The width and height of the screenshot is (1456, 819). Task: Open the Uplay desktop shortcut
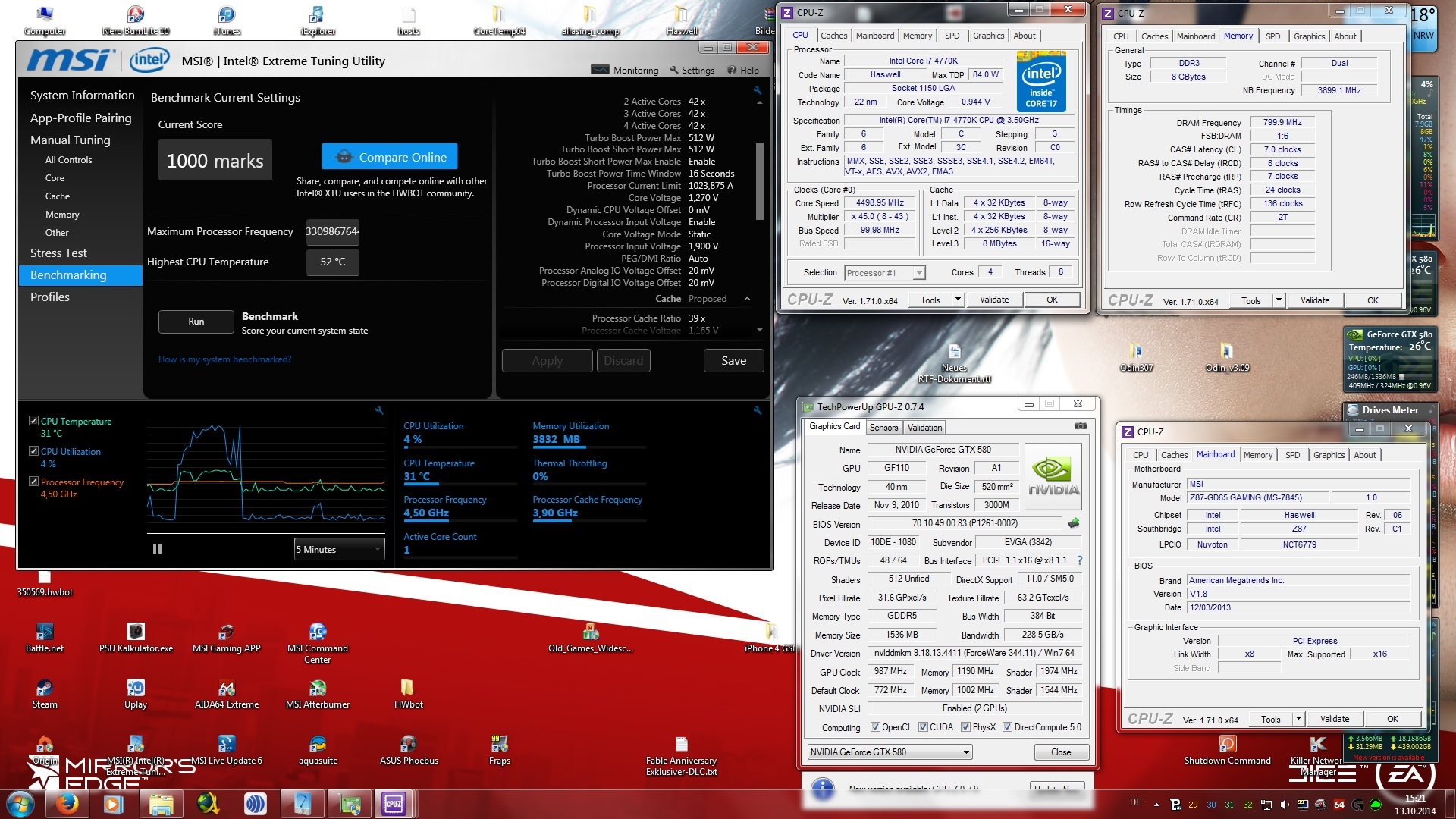tap(136, 694)
